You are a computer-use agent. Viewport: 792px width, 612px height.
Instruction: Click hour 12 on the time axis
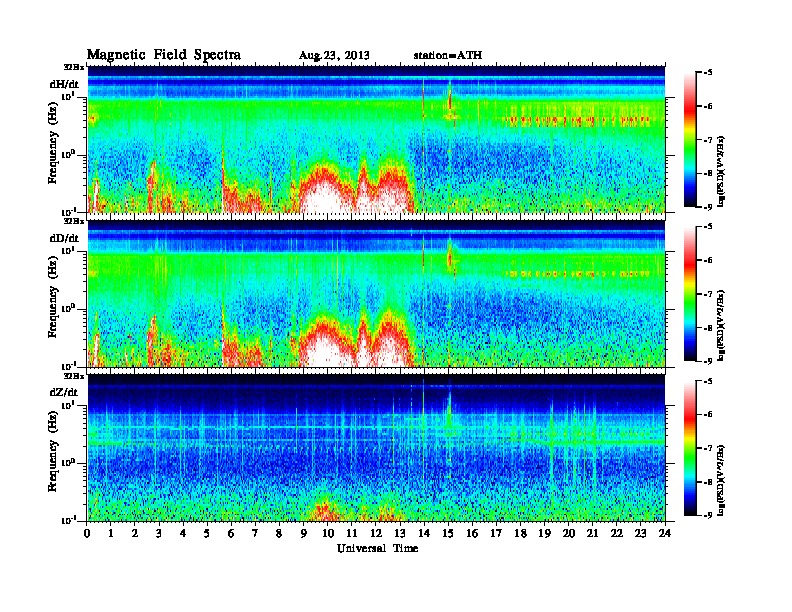point(376,533)
